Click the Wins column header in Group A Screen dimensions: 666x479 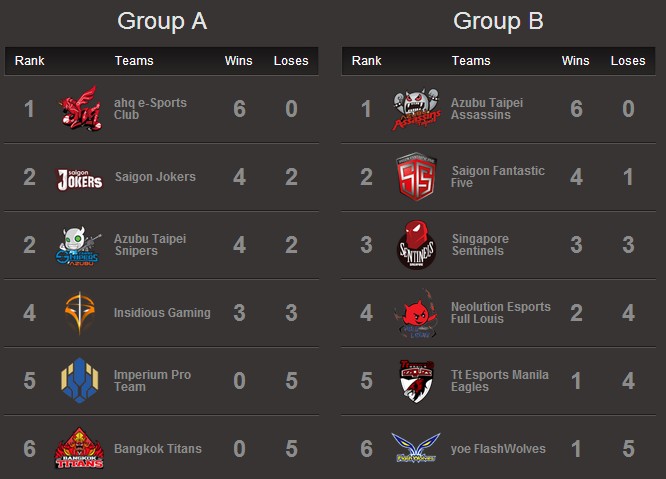click(x=238, y=61)
